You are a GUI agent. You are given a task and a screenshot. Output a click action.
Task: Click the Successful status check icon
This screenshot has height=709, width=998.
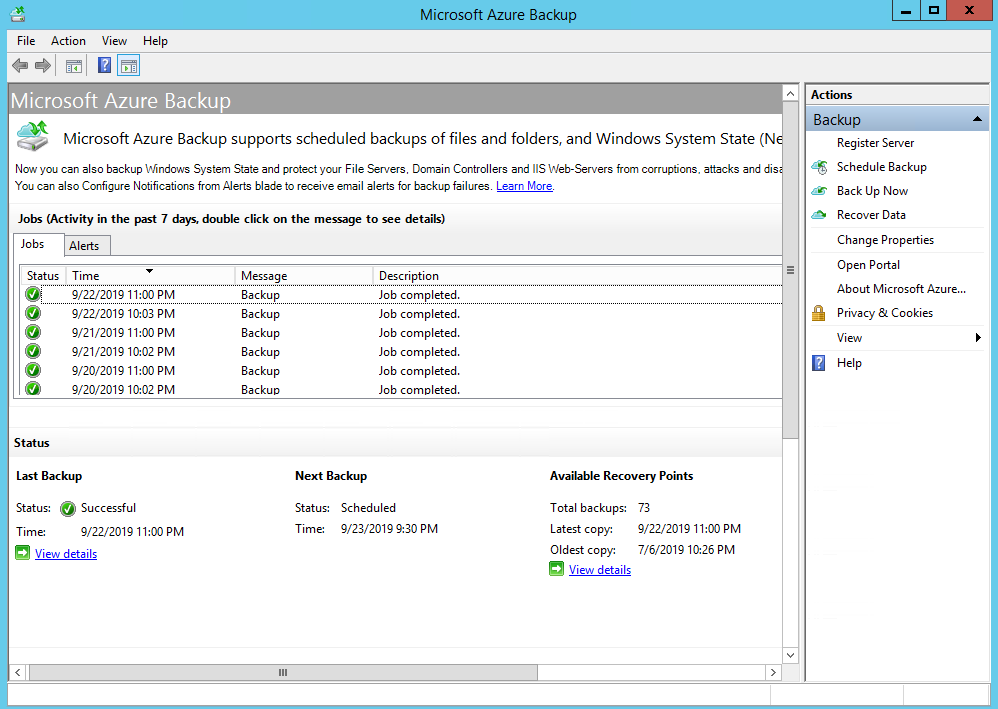pos(67,509)
